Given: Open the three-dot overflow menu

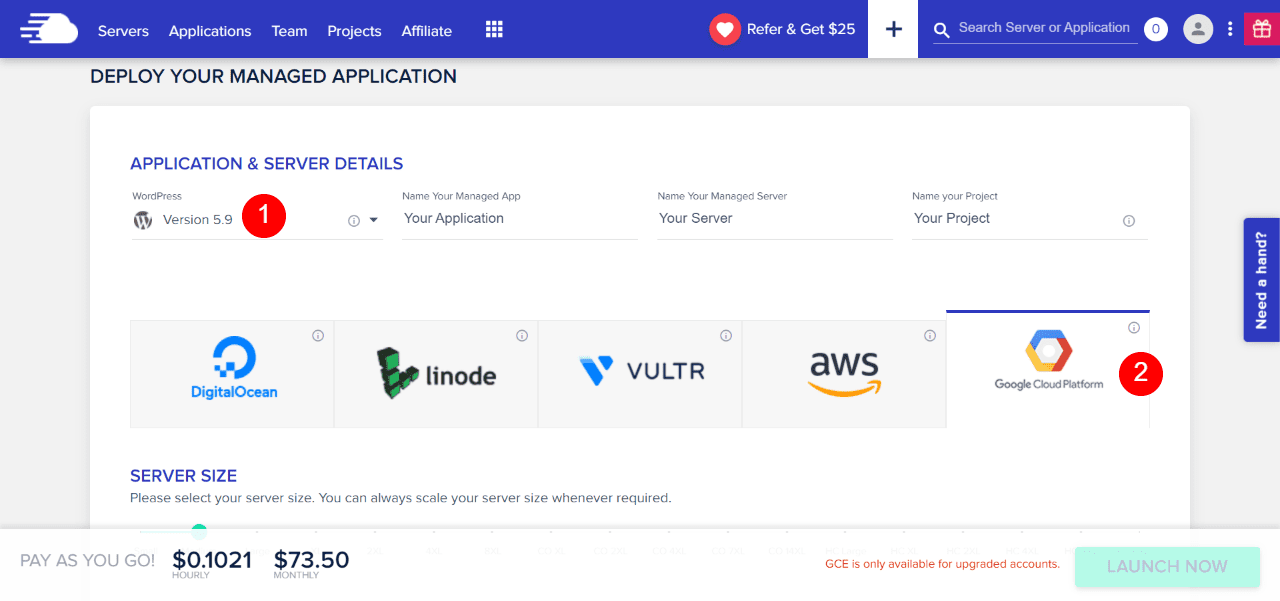Looking at the screenshot, I should pyautogui.click(x=1230, y=29).
